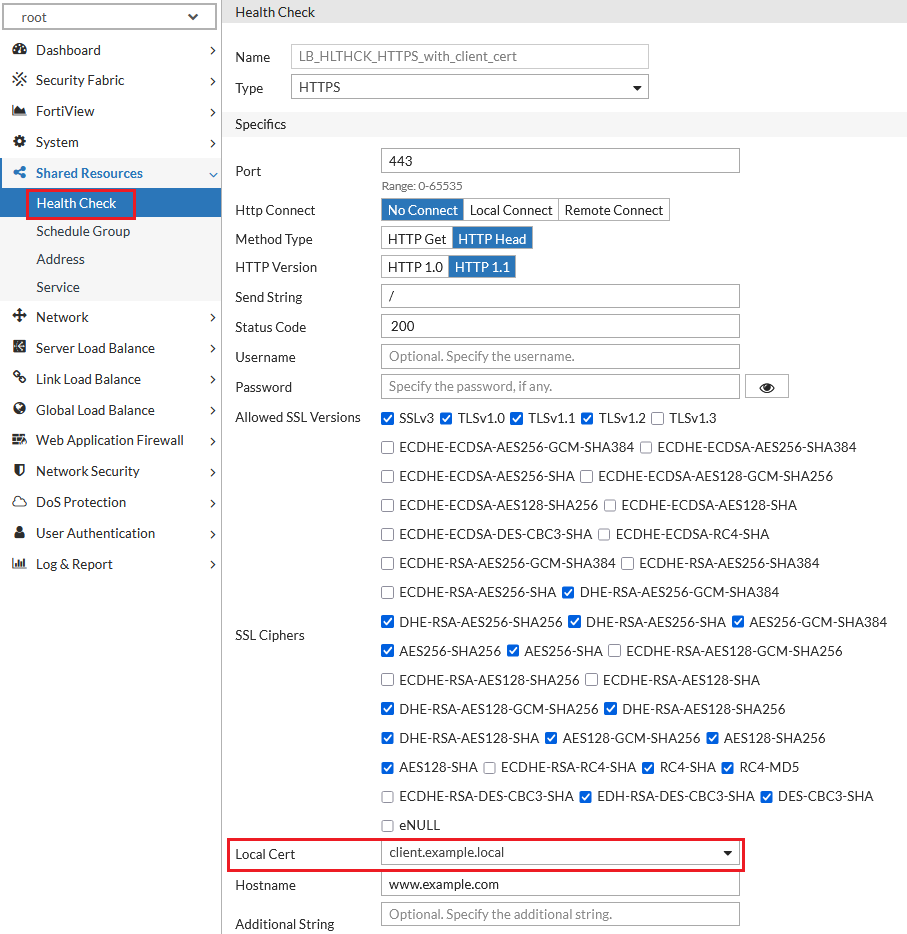Image resolution: width=907 pixels, height=934 pixels.
Task: Open the Type HTTPS dropdown
Action: tap(469, 87)
